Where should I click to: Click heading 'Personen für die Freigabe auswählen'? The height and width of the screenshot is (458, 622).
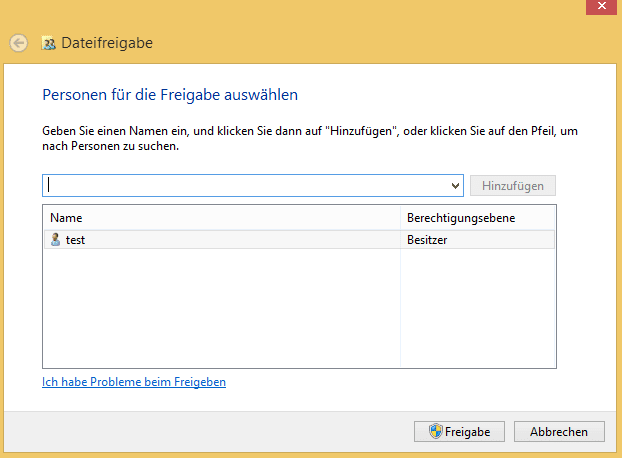pos(170,95)
